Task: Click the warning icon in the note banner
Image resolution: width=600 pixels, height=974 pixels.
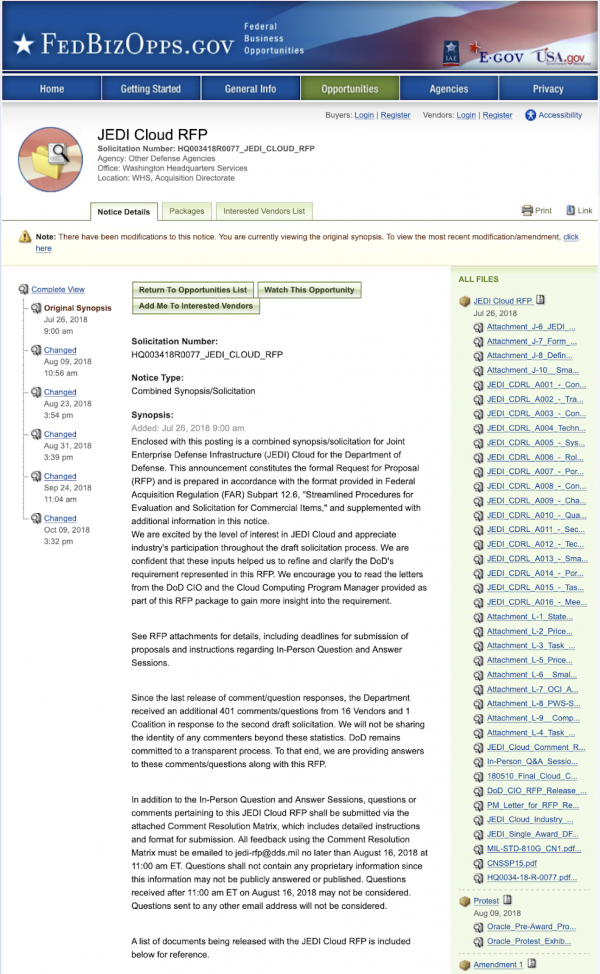Action: pyautogui.click(x=25, y=237)
